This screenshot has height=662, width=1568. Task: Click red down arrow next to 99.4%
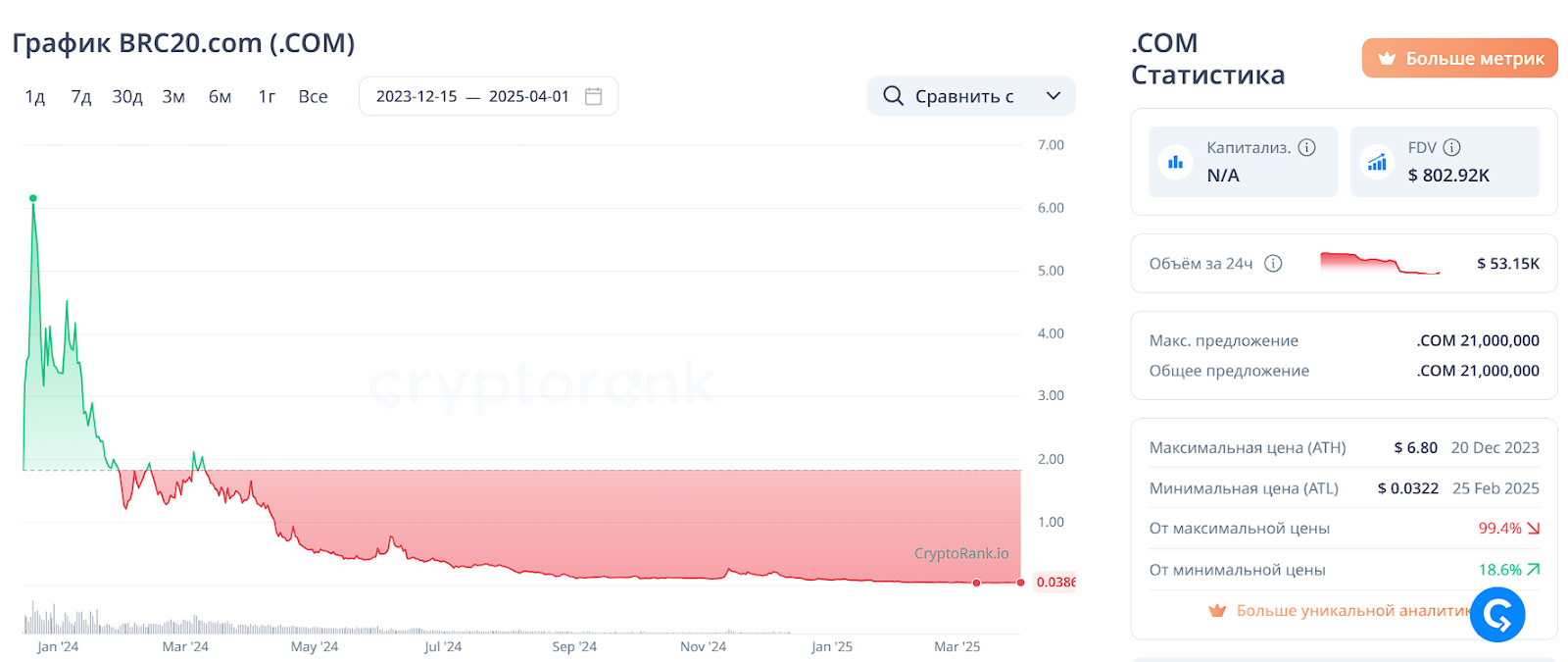[1534, 528]
